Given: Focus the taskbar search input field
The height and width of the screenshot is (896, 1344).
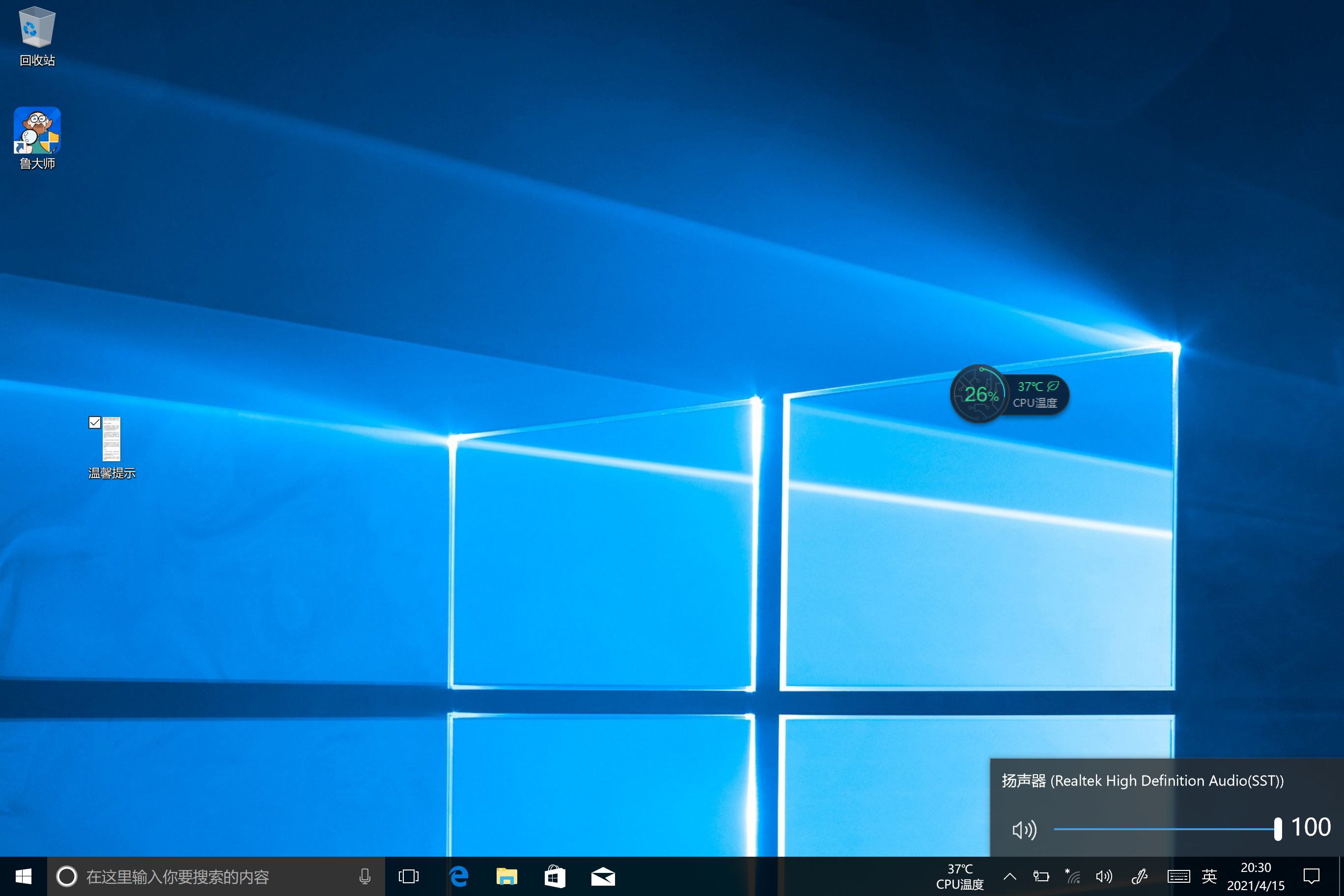Looking at the screenshot, I should [x=216, y=876].
